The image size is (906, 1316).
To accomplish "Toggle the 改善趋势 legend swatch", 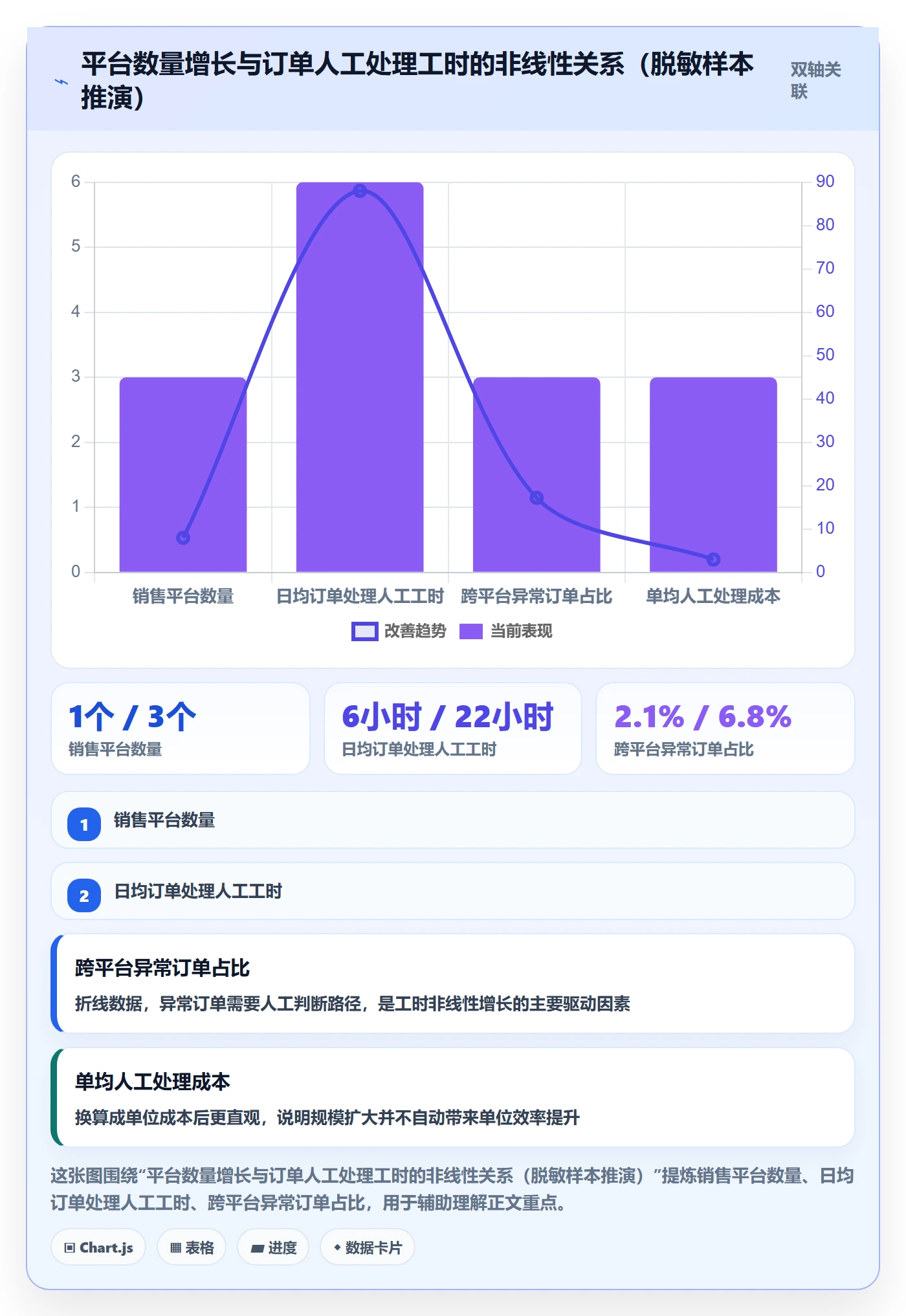I will pyautogui.click(x=364, y=631).
